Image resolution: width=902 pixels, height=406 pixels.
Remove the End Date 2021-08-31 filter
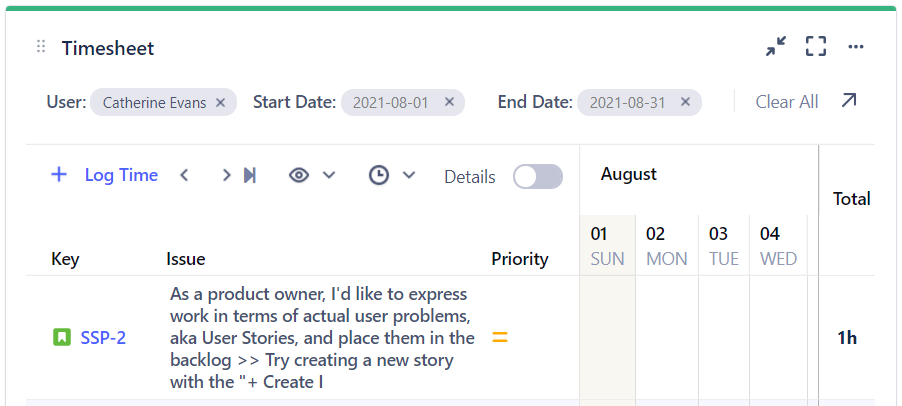pos(685,102)
